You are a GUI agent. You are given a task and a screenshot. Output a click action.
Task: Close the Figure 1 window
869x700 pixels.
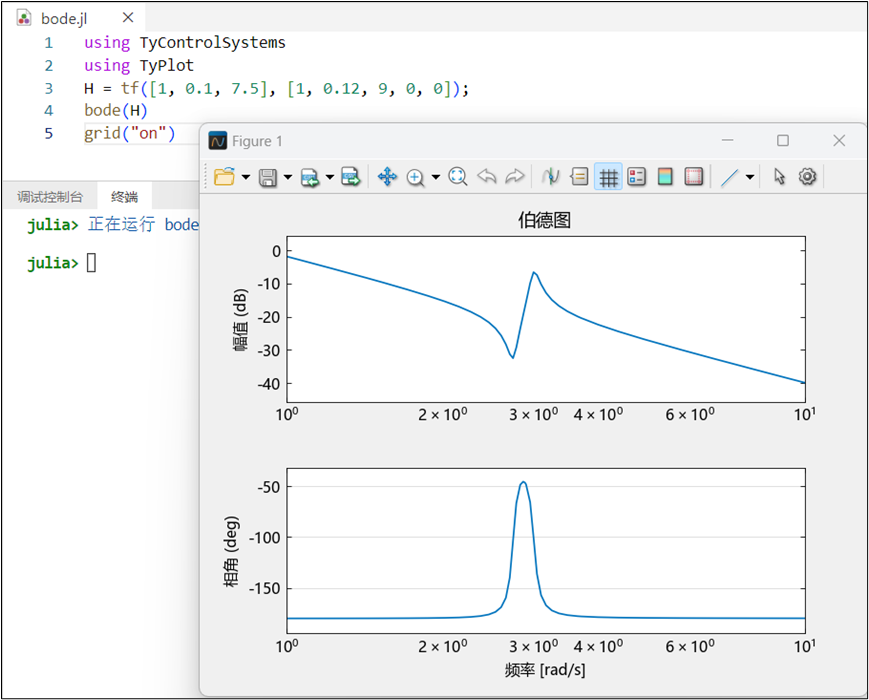coord(839,141)
